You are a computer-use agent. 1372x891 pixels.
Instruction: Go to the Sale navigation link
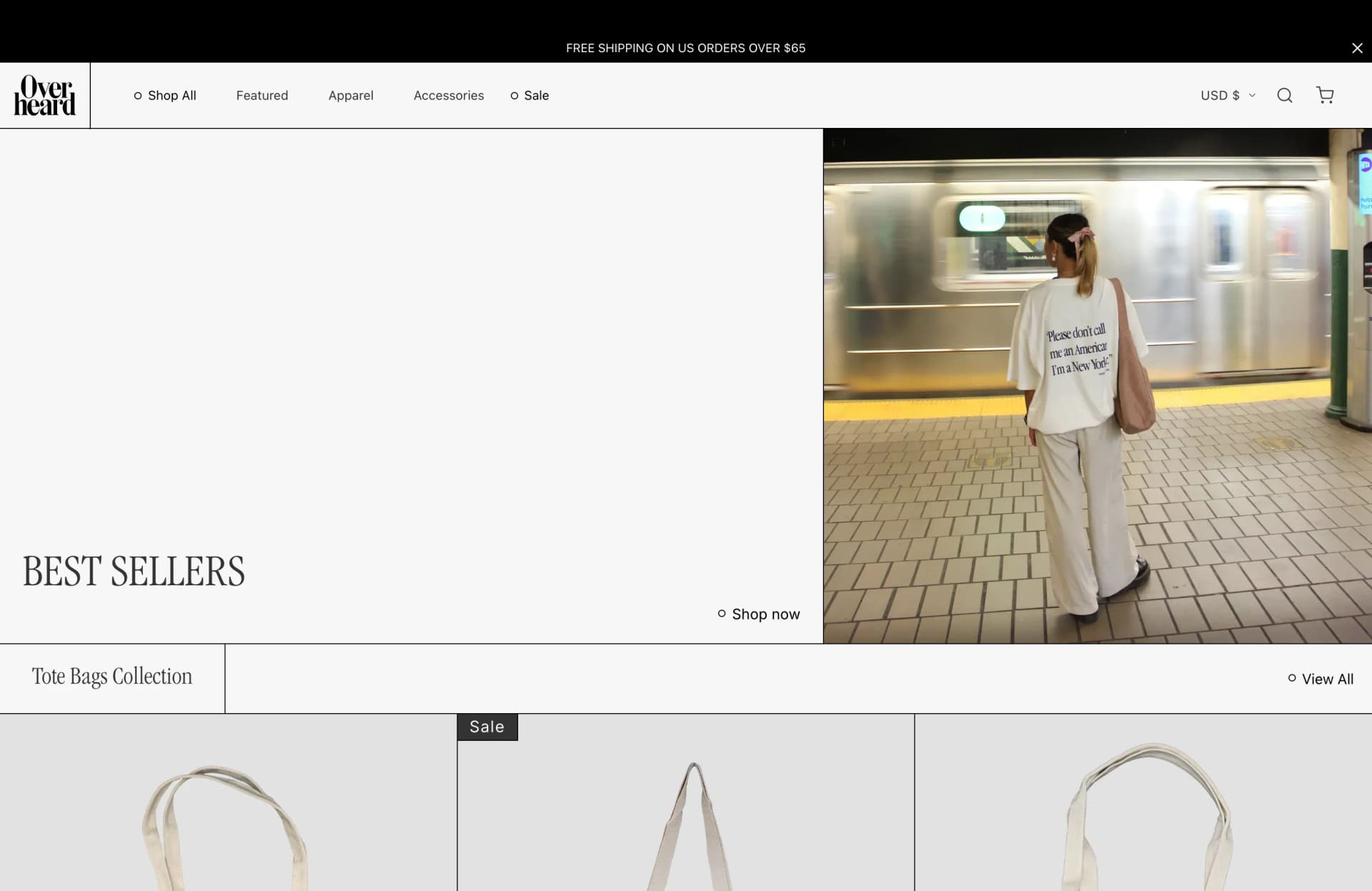pos(530,95)
